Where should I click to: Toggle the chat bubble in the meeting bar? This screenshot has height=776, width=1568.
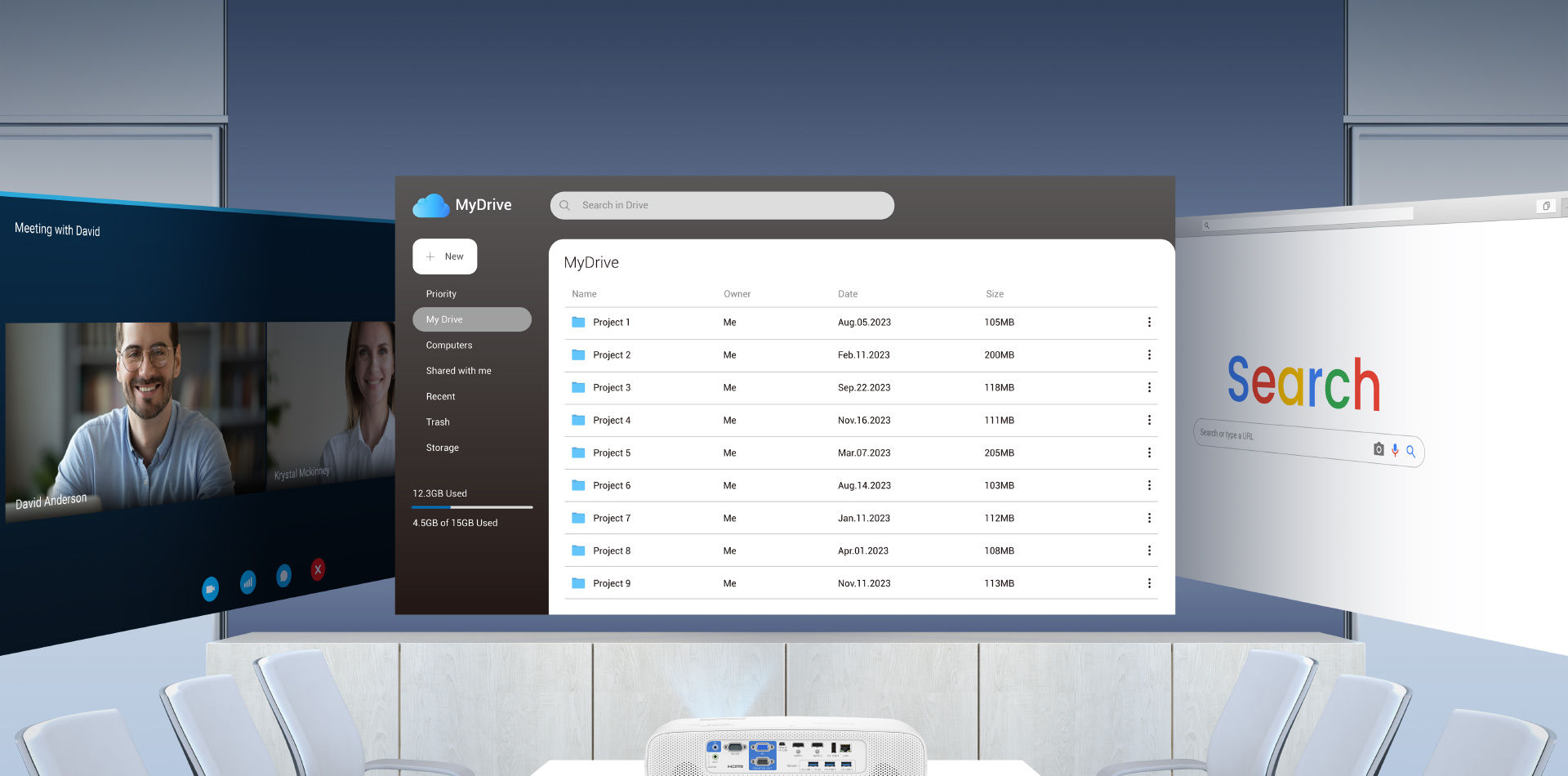click(x=283, y=576)
